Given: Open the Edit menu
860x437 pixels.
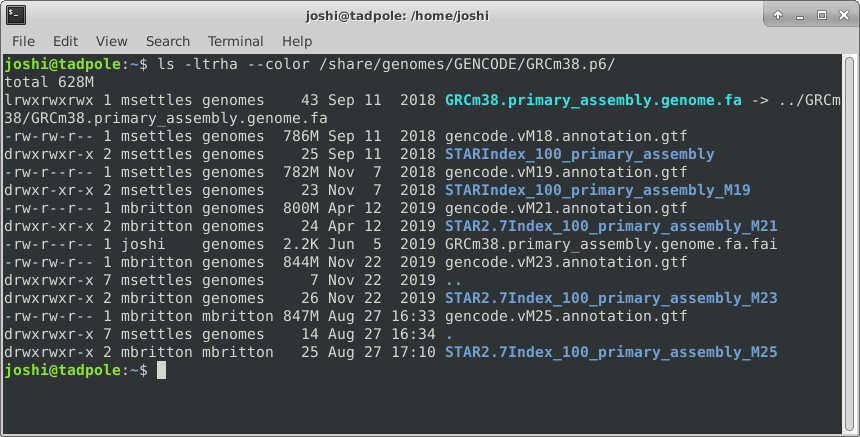Looking at the screenshot, I should click(x=65, y=41).
